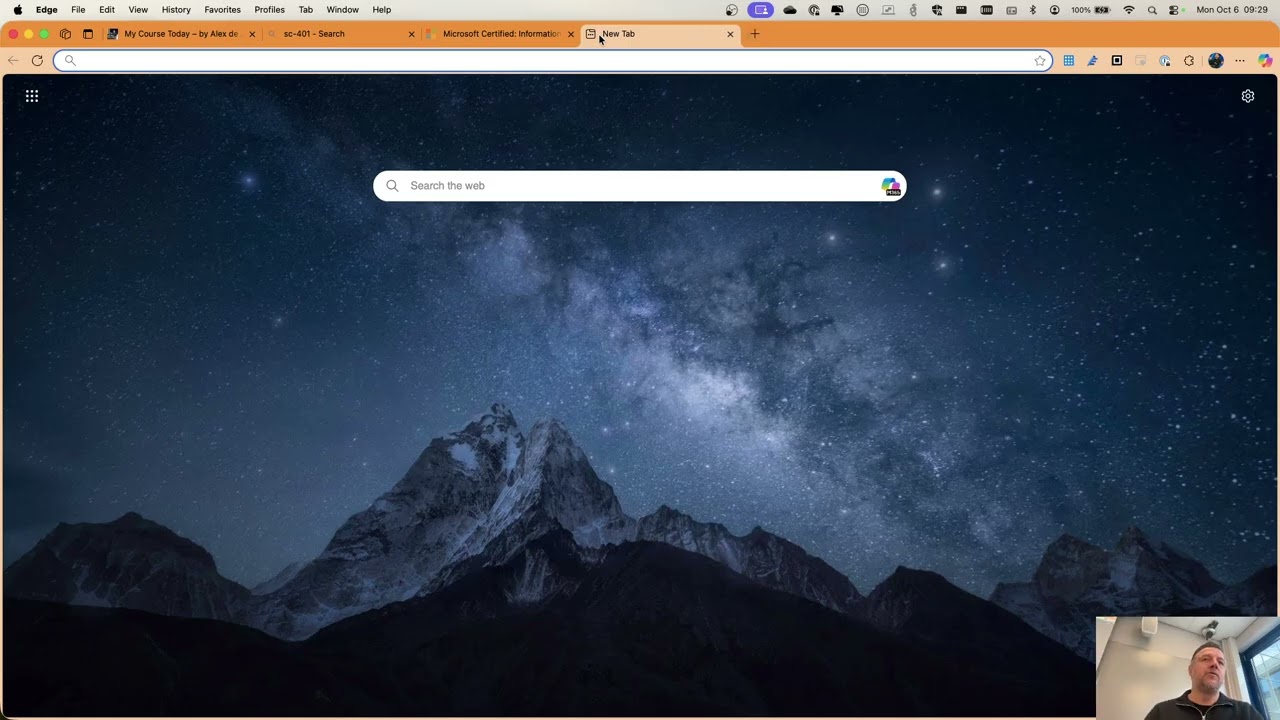Image resolution: width=1280 pixels, height=720 pixels.
Task: Open the Extensions puzzle icon
Action: tap(1189, 61)
